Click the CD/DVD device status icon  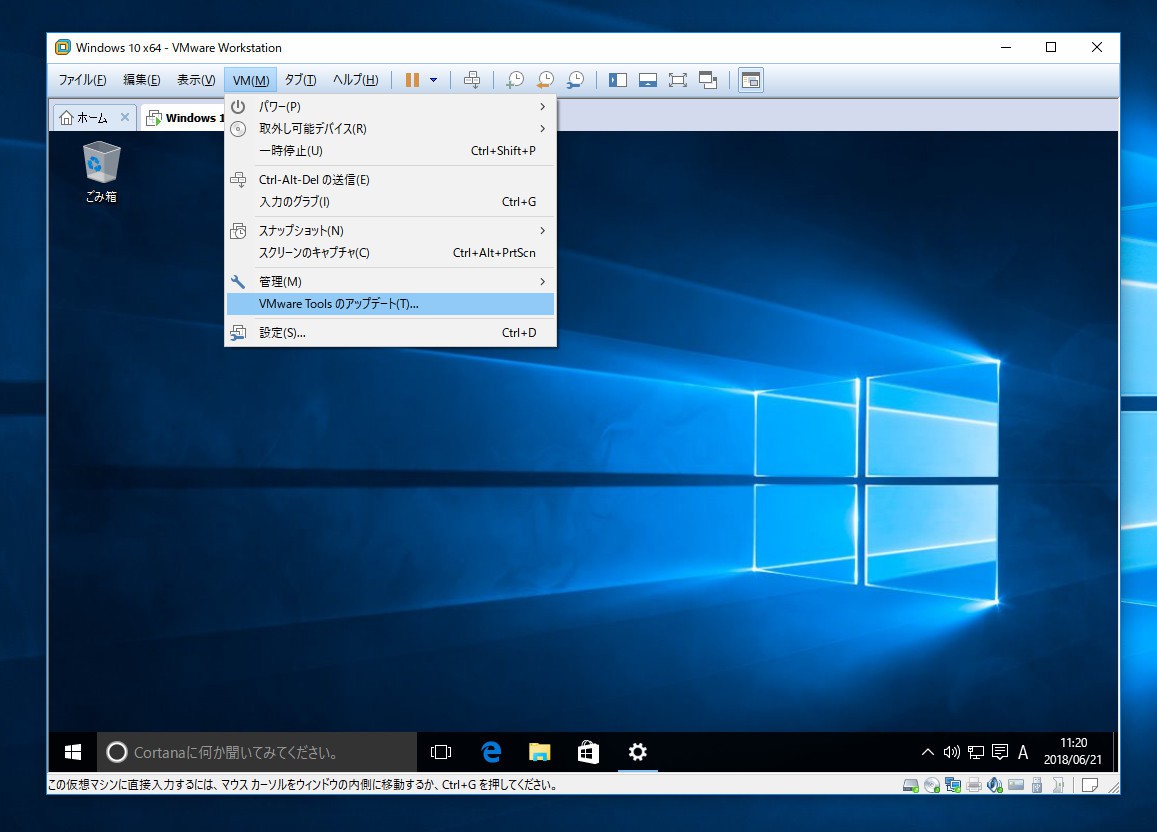coord(932,785)
